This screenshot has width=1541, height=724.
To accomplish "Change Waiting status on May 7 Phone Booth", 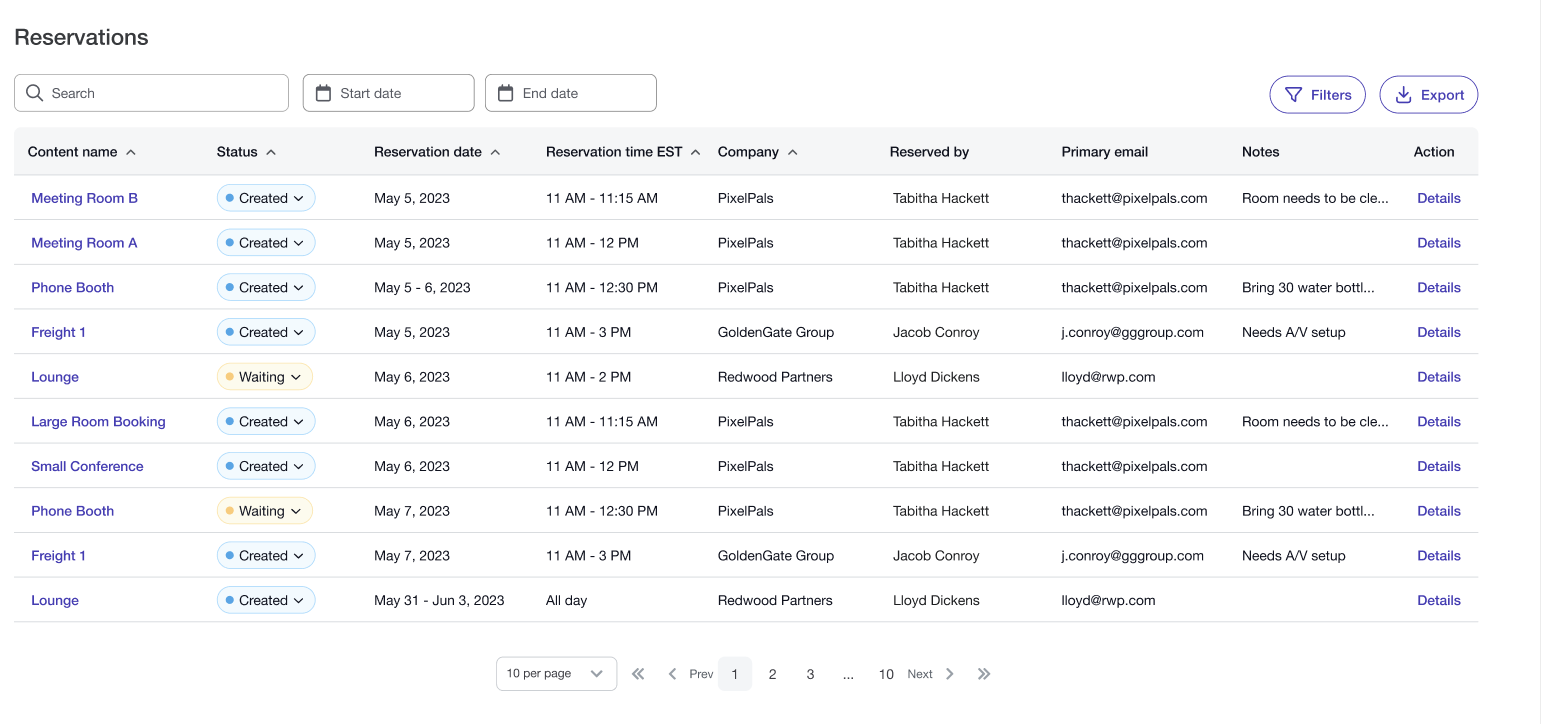I will [265, 511].
